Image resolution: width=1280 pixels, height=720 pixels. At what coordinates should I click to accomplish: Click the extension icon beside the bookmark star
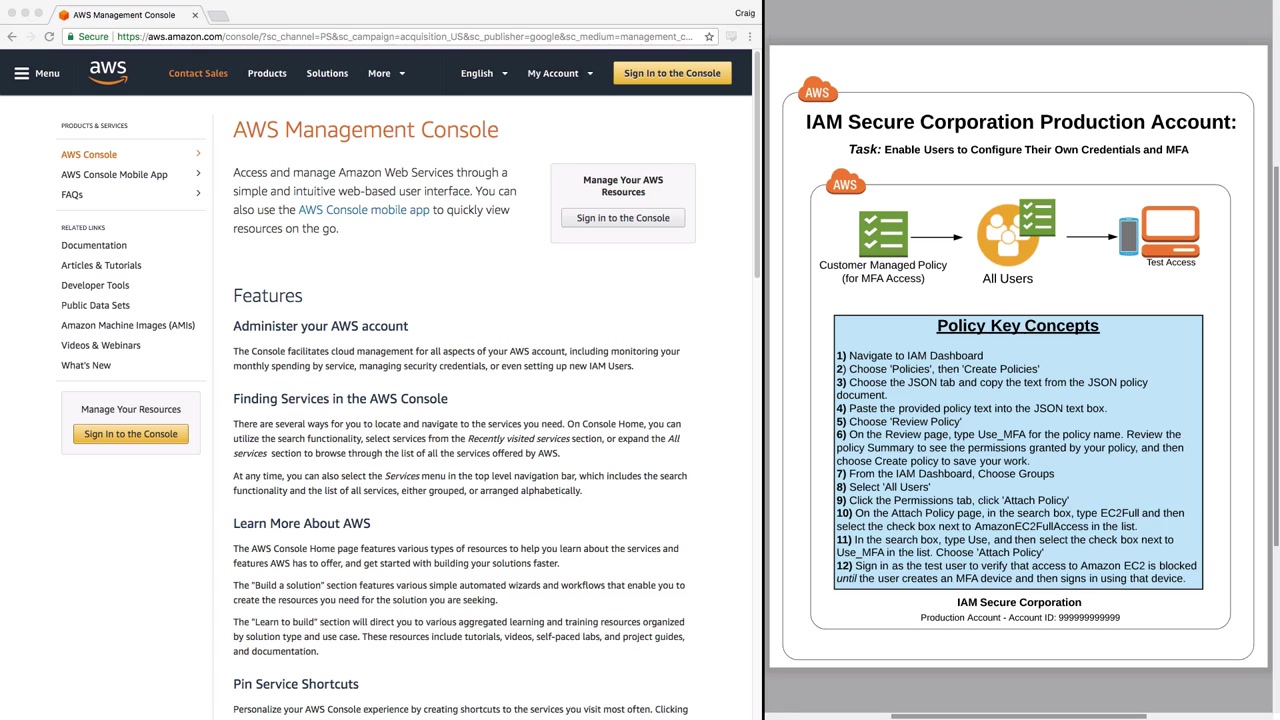tap(731, 37)
